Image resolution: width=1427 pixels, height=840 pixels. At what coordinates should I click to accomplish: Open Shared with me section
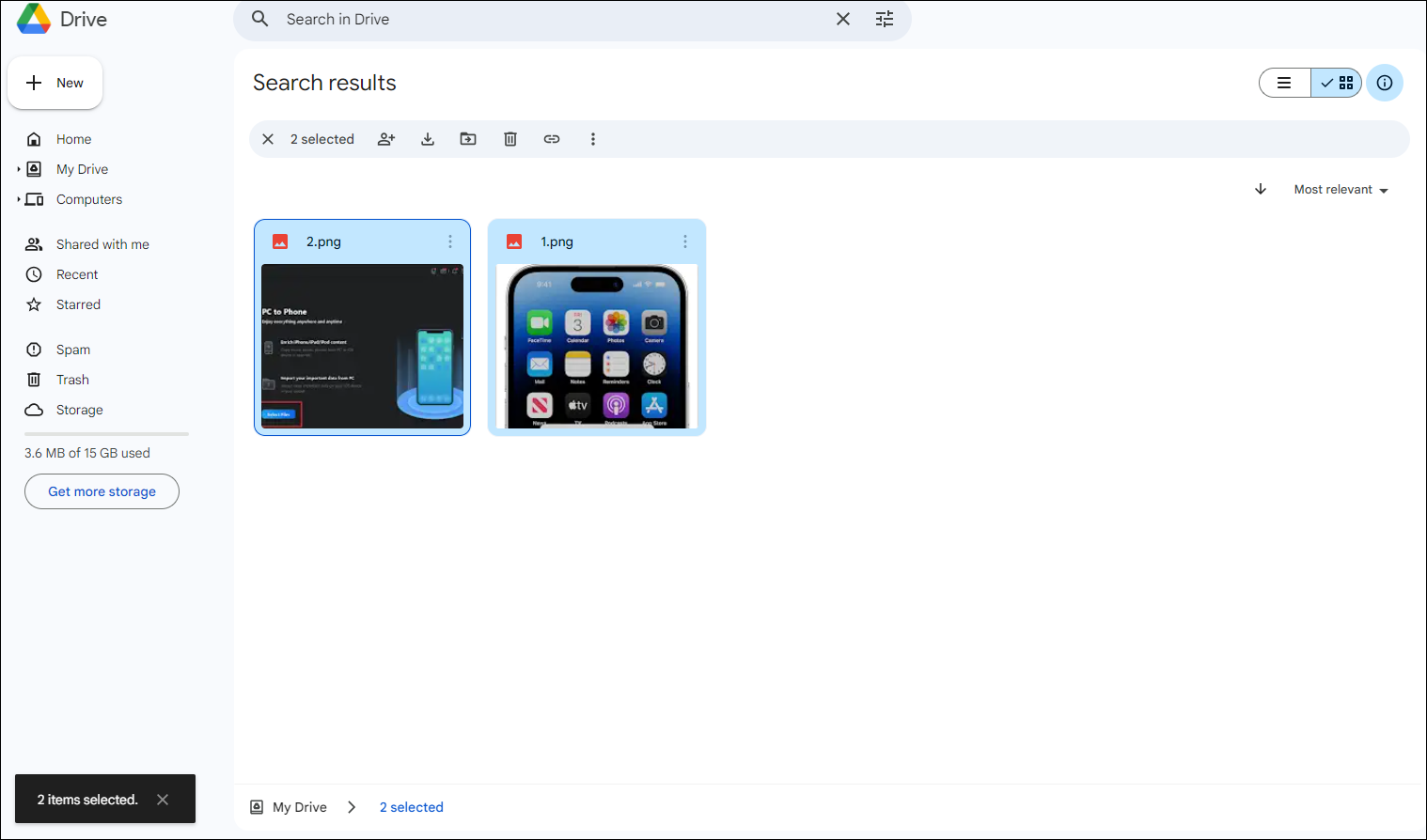[102, 244]
